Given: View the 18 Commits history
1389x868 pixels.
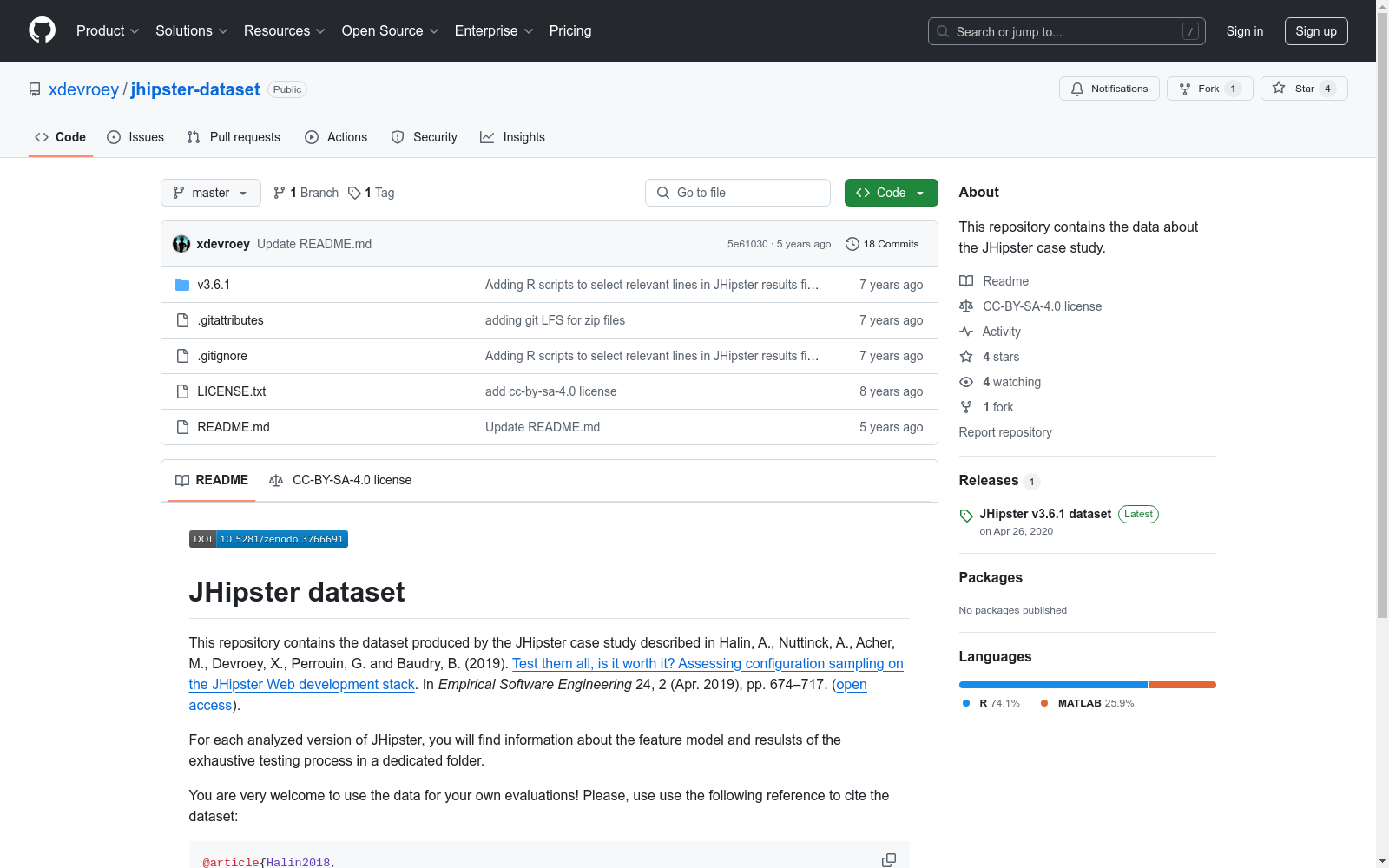Looking at the screenshot, I should click(882, 244).
